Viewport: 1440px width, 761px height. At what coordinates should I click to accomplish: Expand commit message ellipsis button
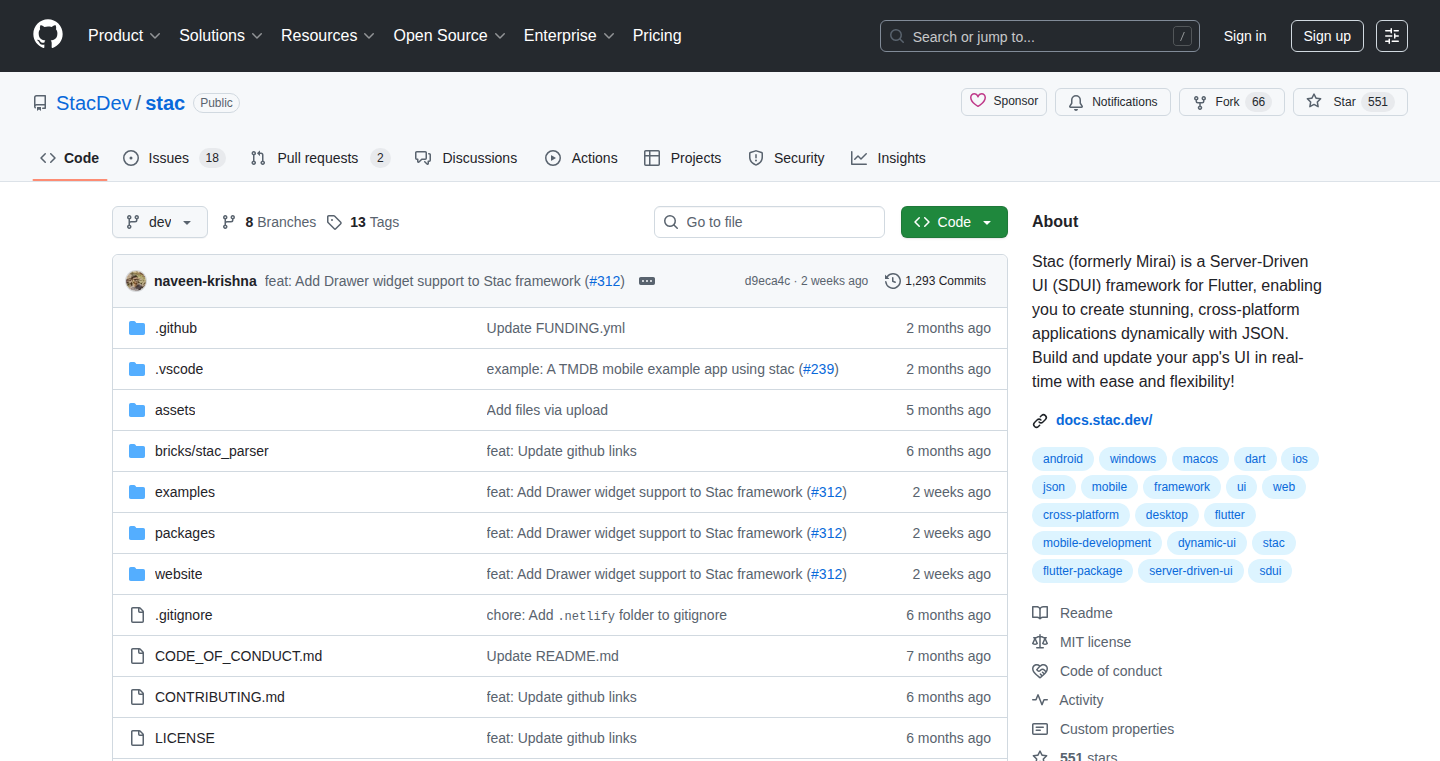(x=647, y=281)
